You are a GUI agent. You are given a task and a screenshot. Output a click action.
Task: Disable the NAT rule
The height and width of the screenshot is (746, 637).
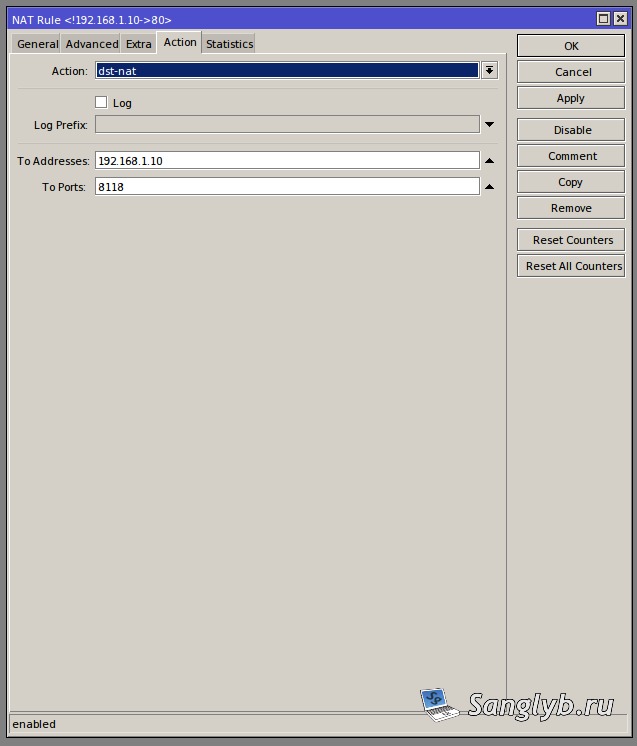tap(570, 130)
